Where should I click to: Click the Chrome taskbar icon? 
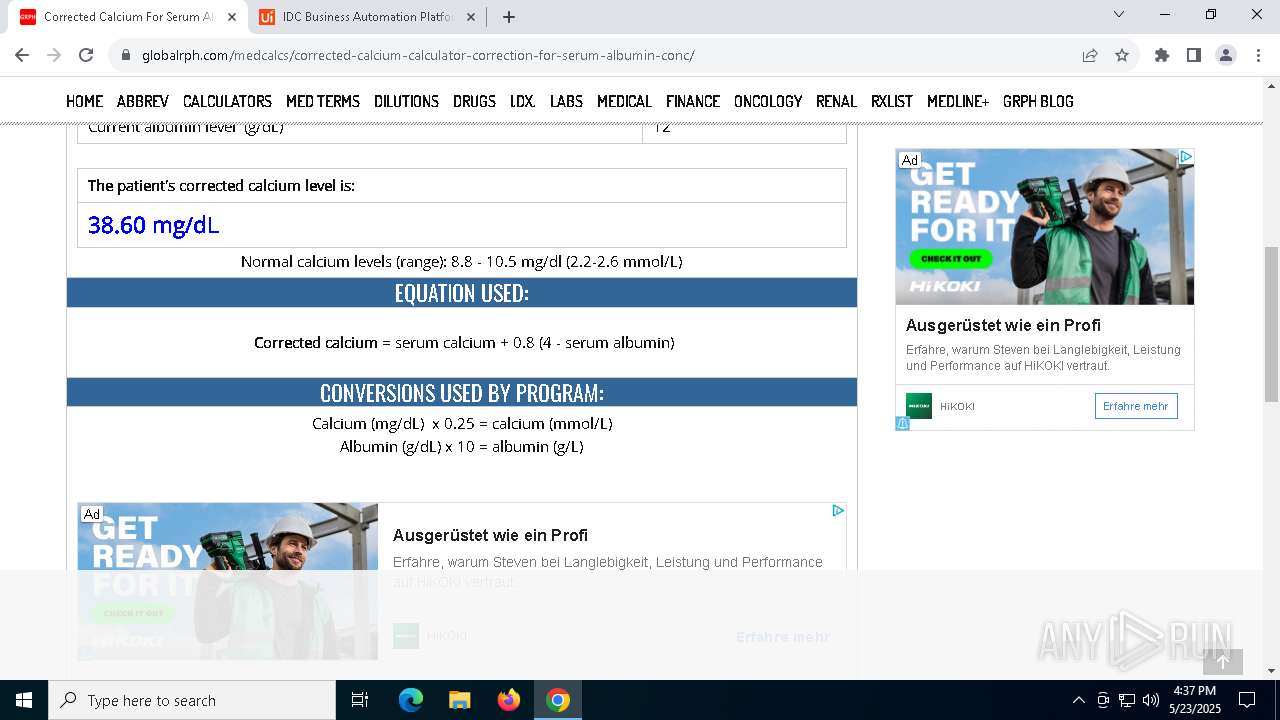coord(558,700)
